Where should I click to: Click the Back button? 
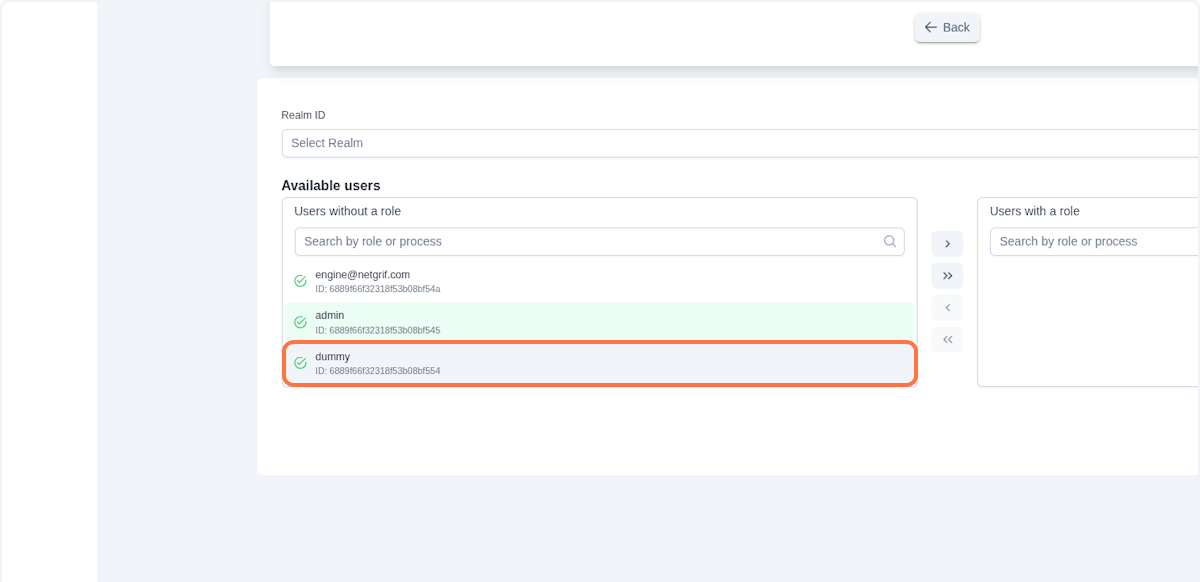(947, 28)
